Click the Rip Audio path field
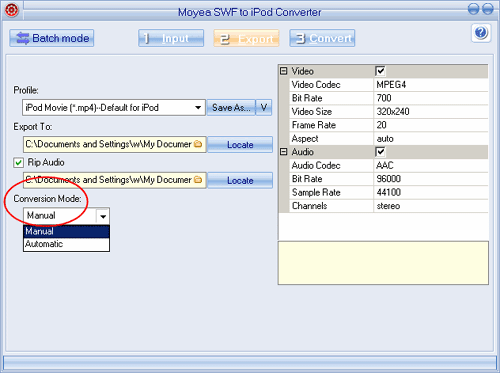 114,180
